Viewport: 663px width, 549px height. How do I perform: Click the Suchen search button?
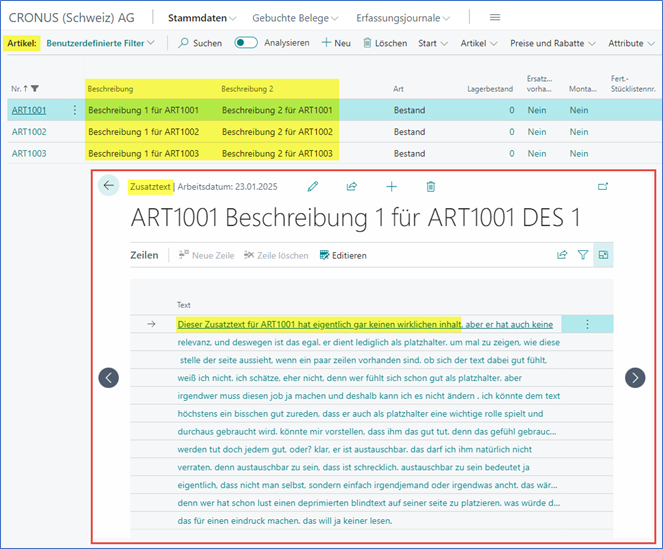pyautogui.click(x=200, y=44)
